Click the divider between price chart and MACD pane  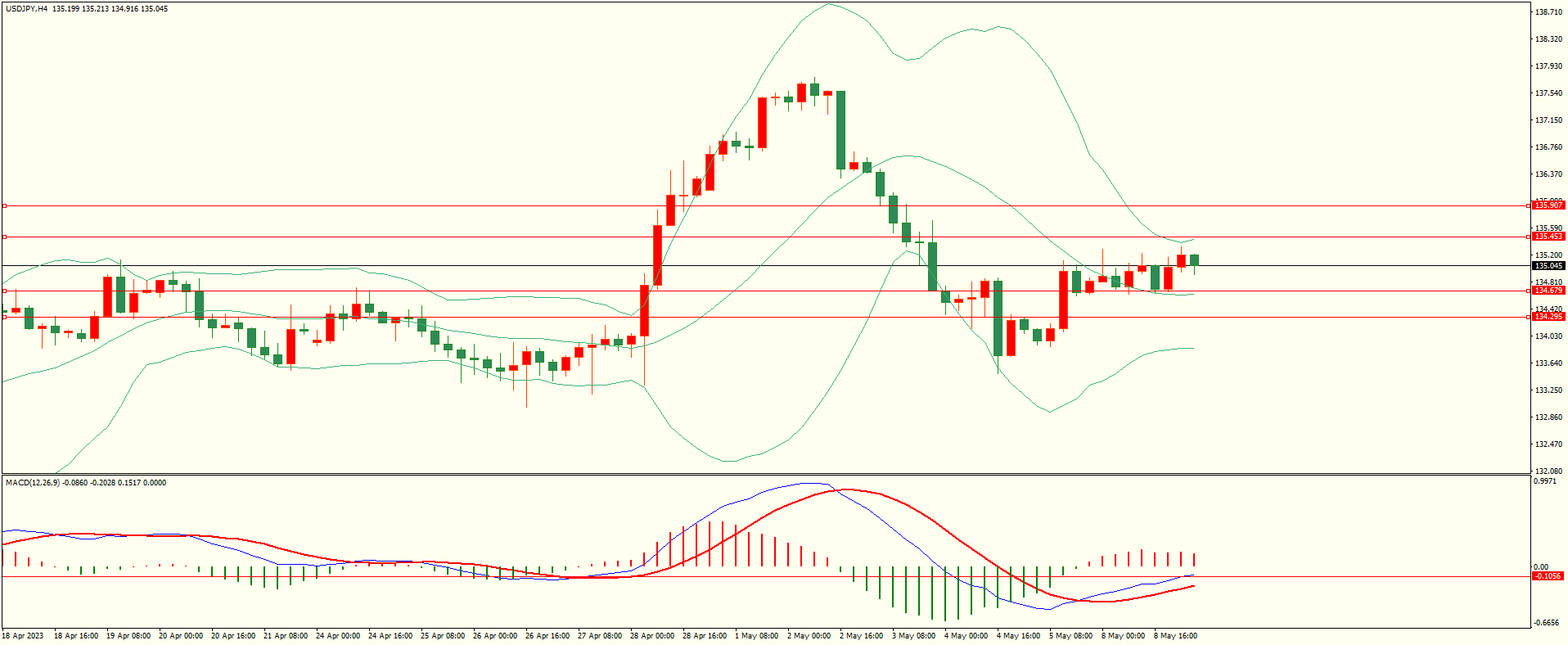point(765,475)
